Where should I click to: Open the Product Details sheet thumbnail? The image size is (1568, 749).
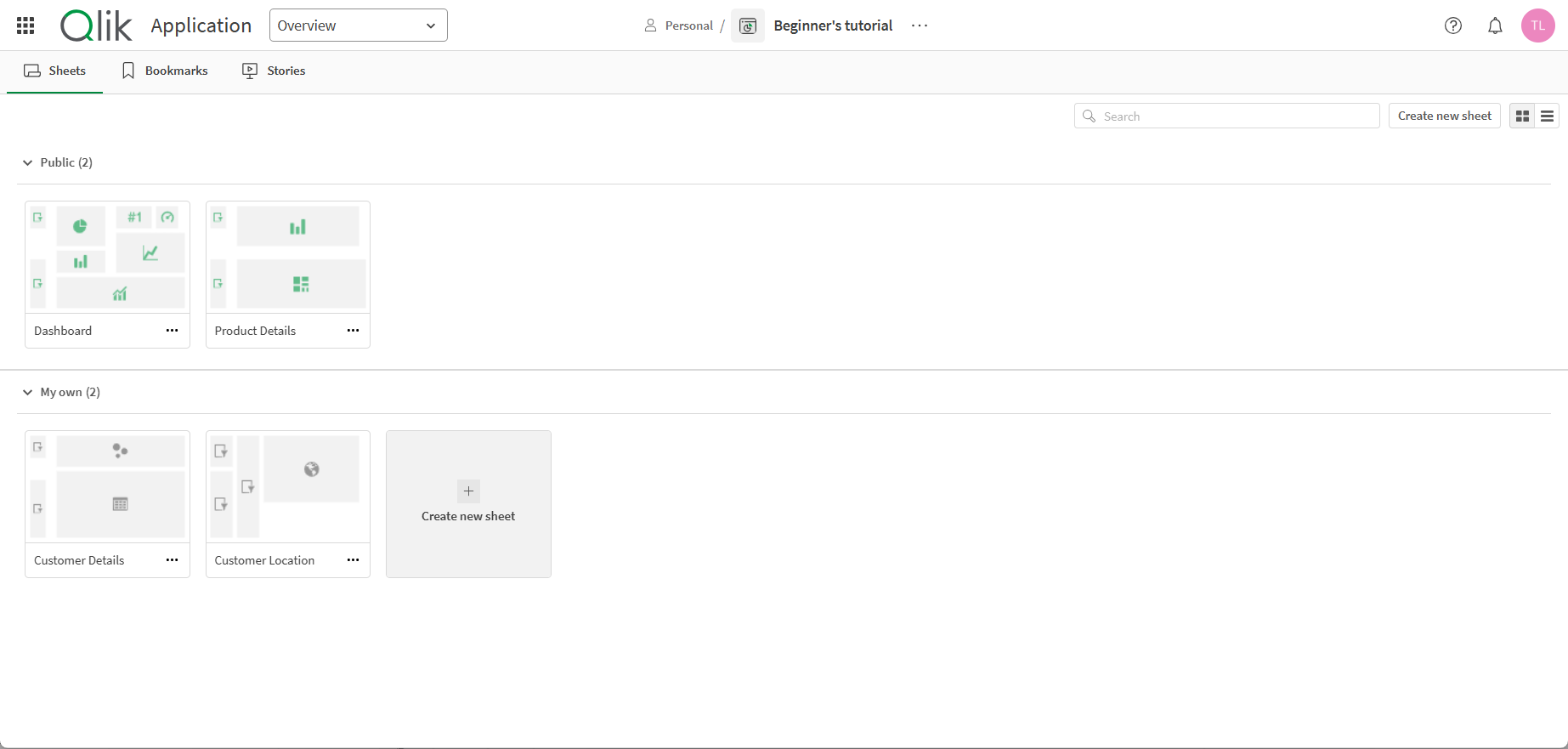coord(288,258)
